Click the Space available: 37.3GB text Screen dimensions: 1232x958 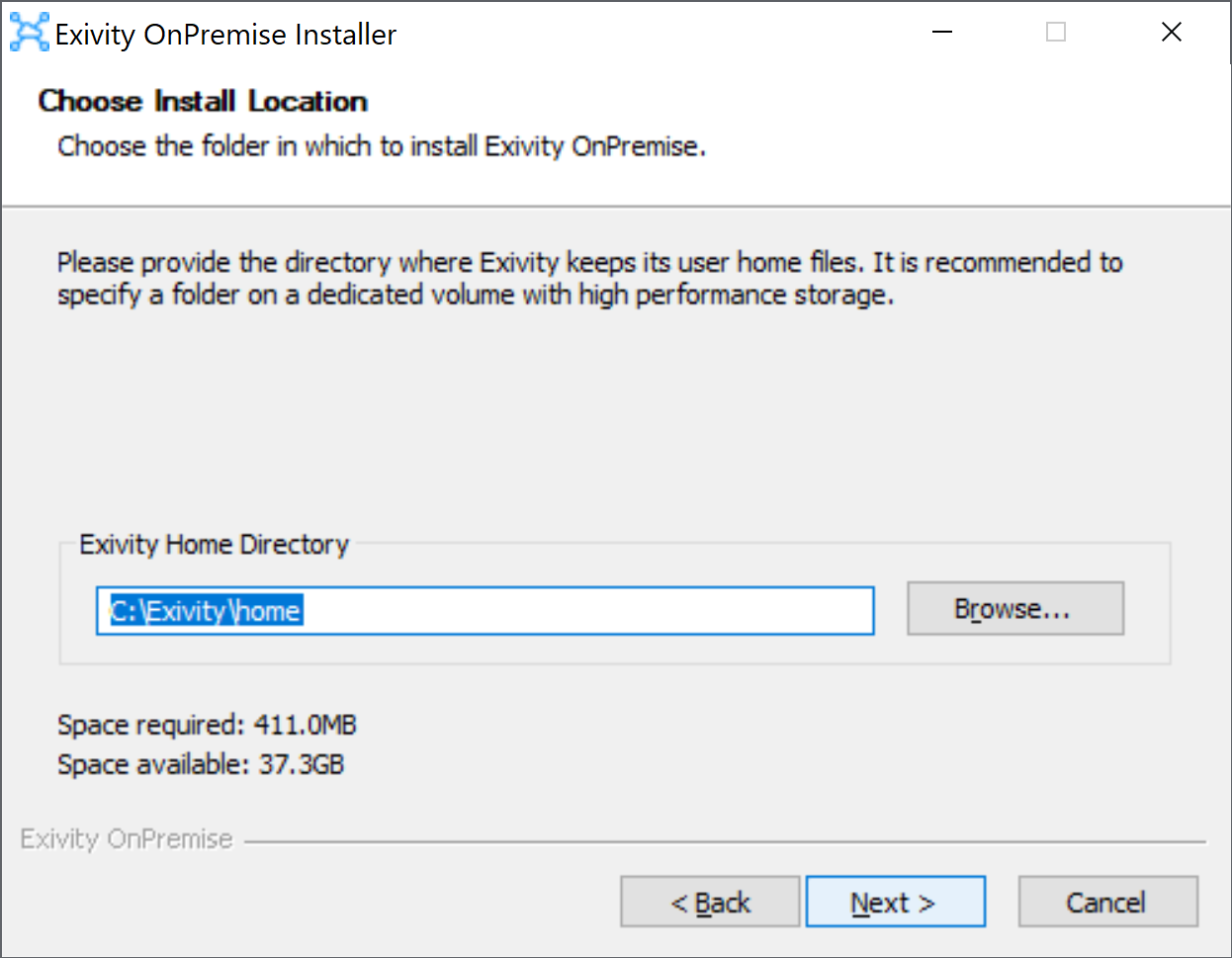tap(201, 764)
